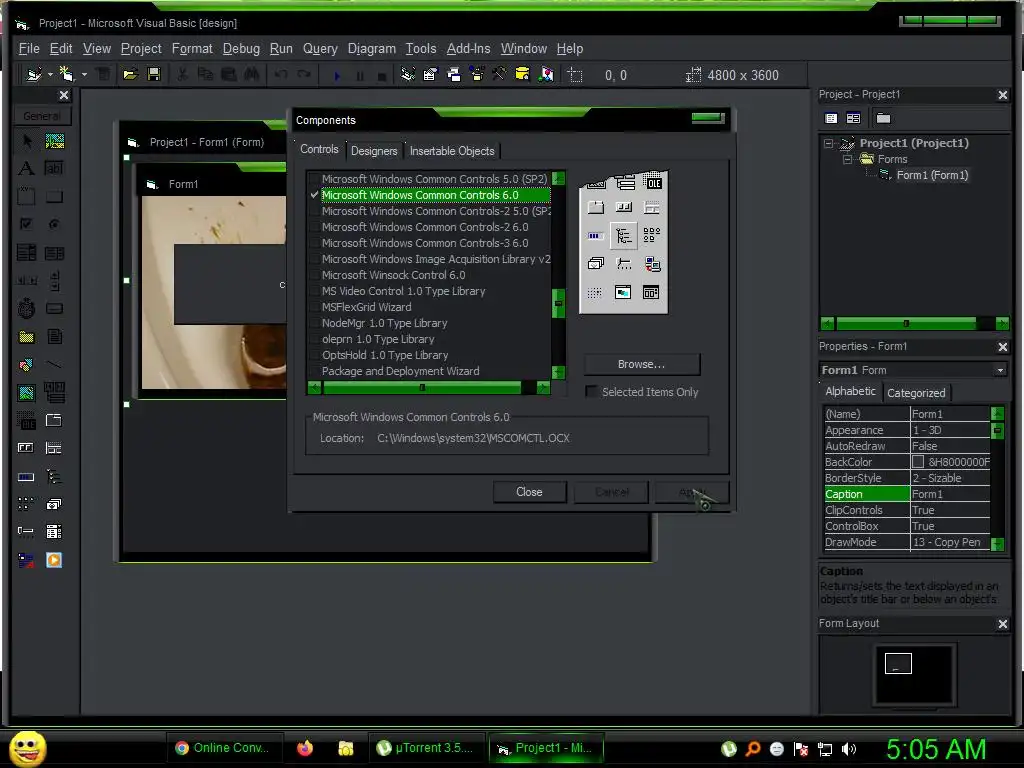Click the Data View Window toolbar icon

[522, 74]
